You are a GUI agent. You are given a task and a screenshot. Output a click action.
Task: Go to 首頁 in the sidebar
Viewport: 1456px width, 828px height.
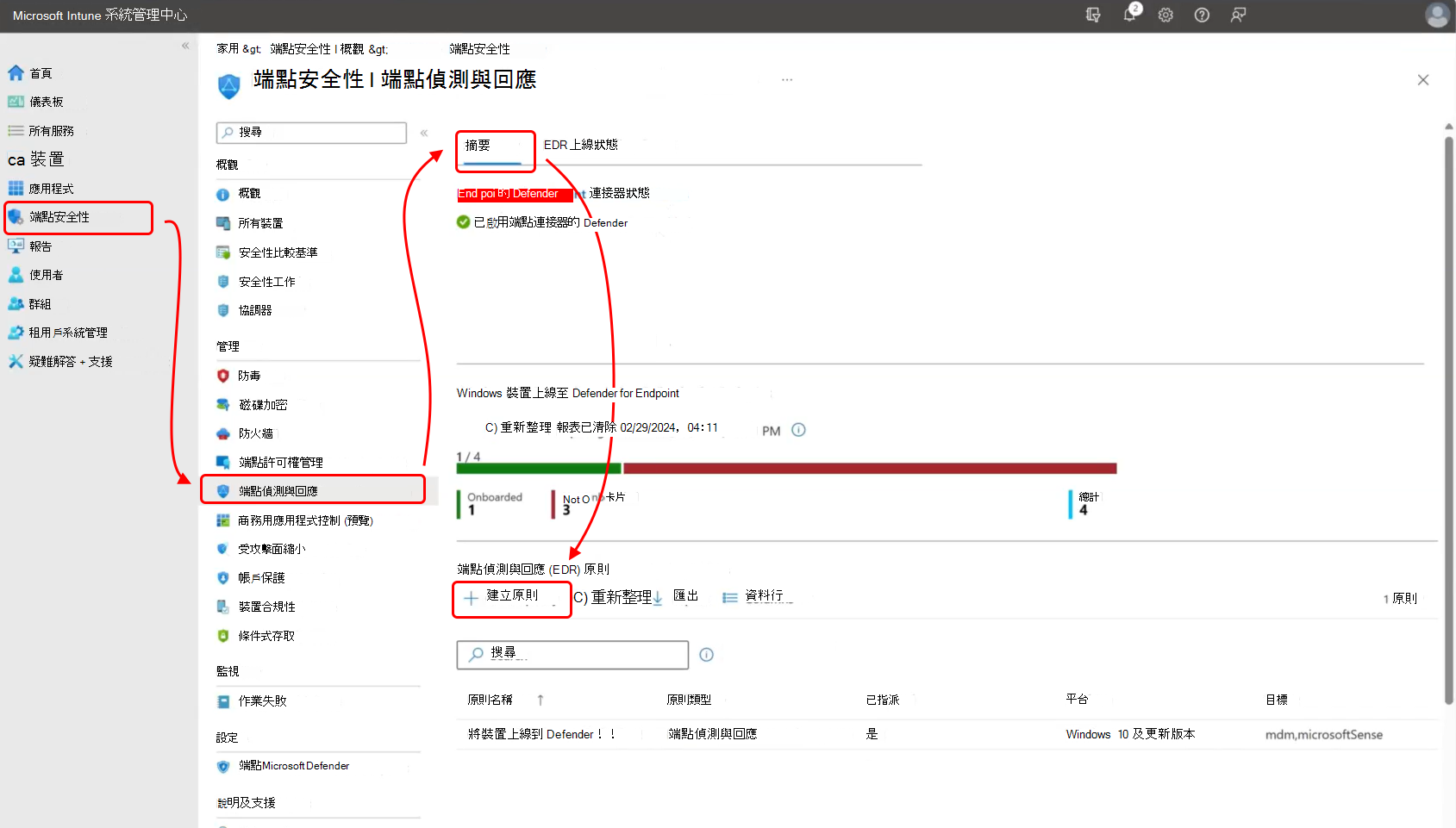[x=41, y=73]
